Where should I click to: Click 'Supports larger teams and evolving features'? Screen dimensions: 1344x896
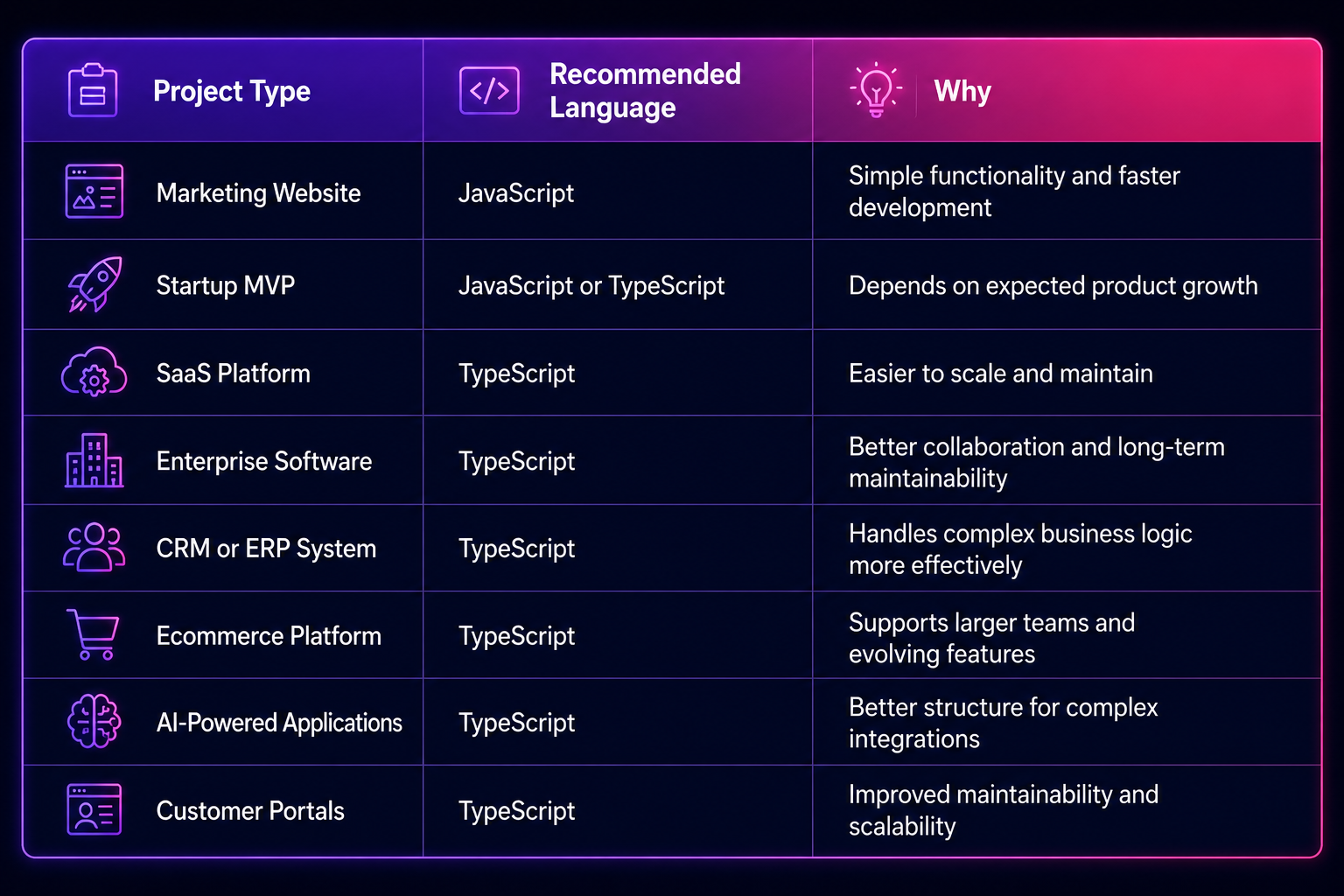point(991,639)
